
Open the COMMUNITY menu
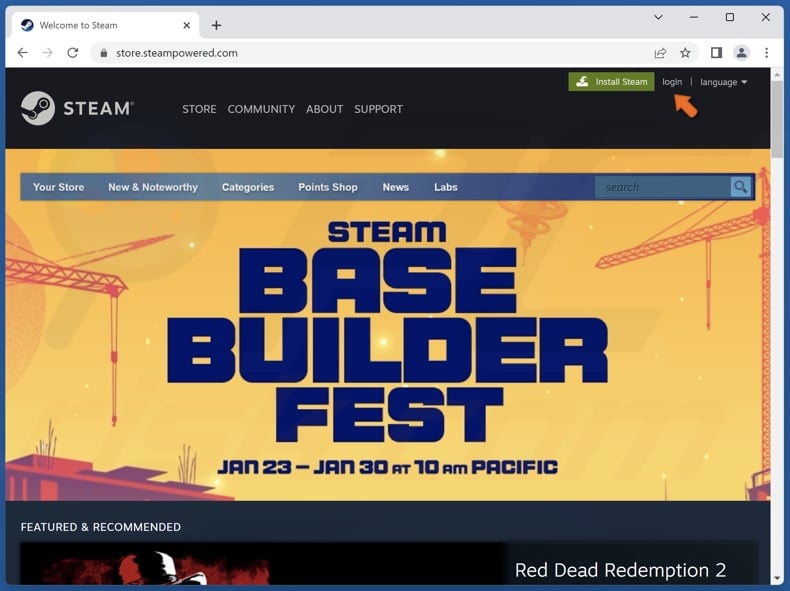pyautogui.click(x=261, y=109)
